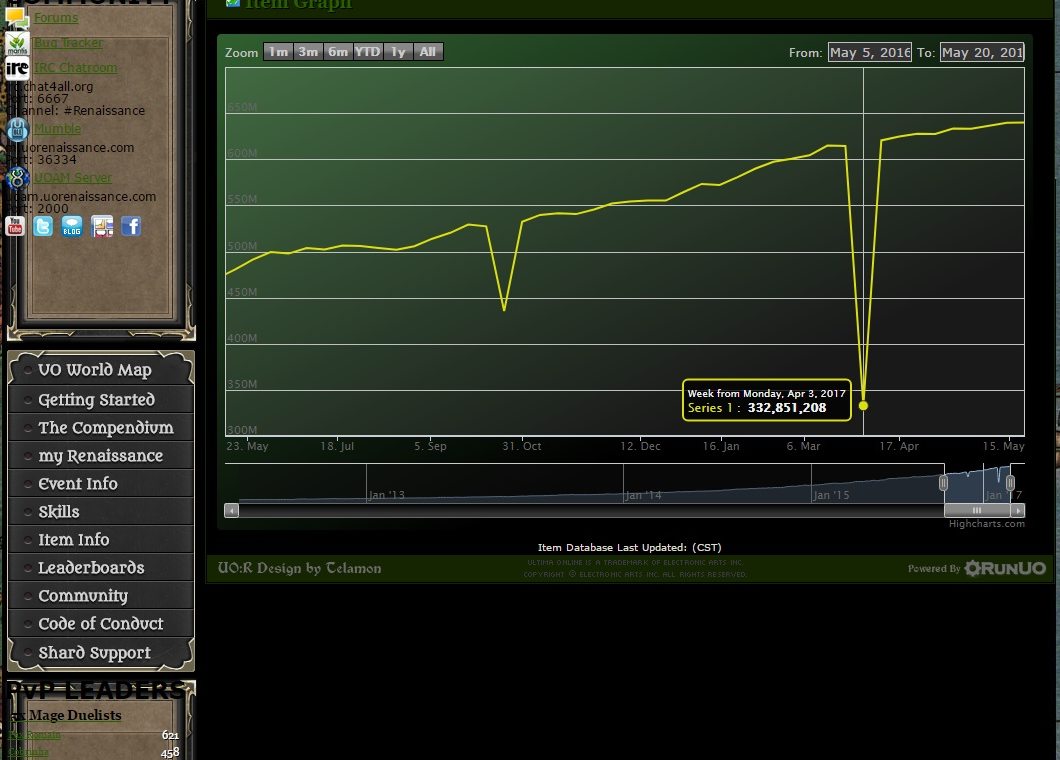Open the Leaderboards menu
1060x760 pixels.
101,567
